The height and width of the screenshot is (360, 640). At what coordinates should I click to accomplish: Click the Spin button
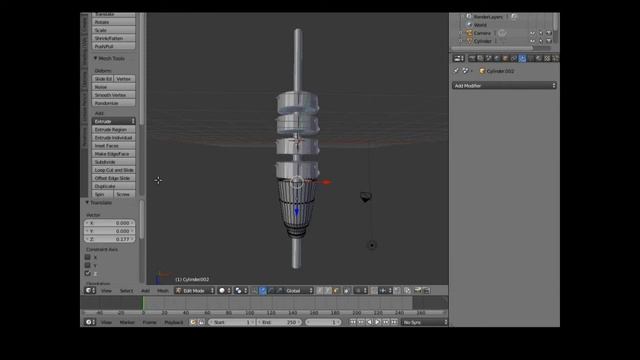pyautogui.click(x=102, y=194)
